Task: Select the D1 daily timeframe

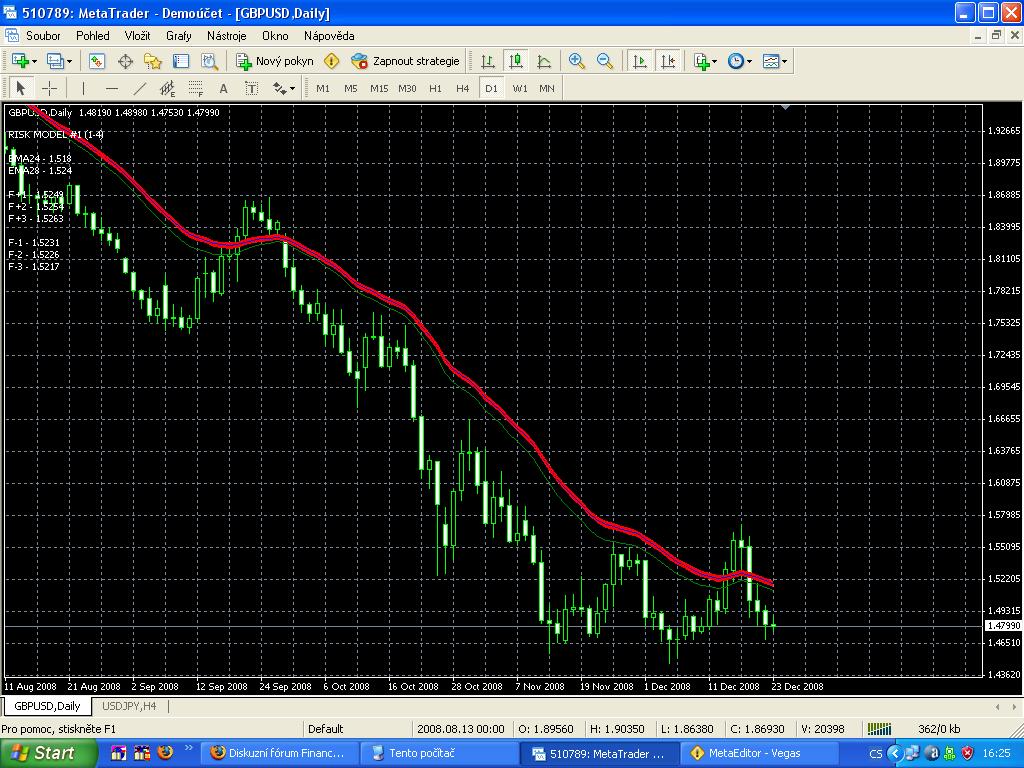Action: [x=491, y=88]
